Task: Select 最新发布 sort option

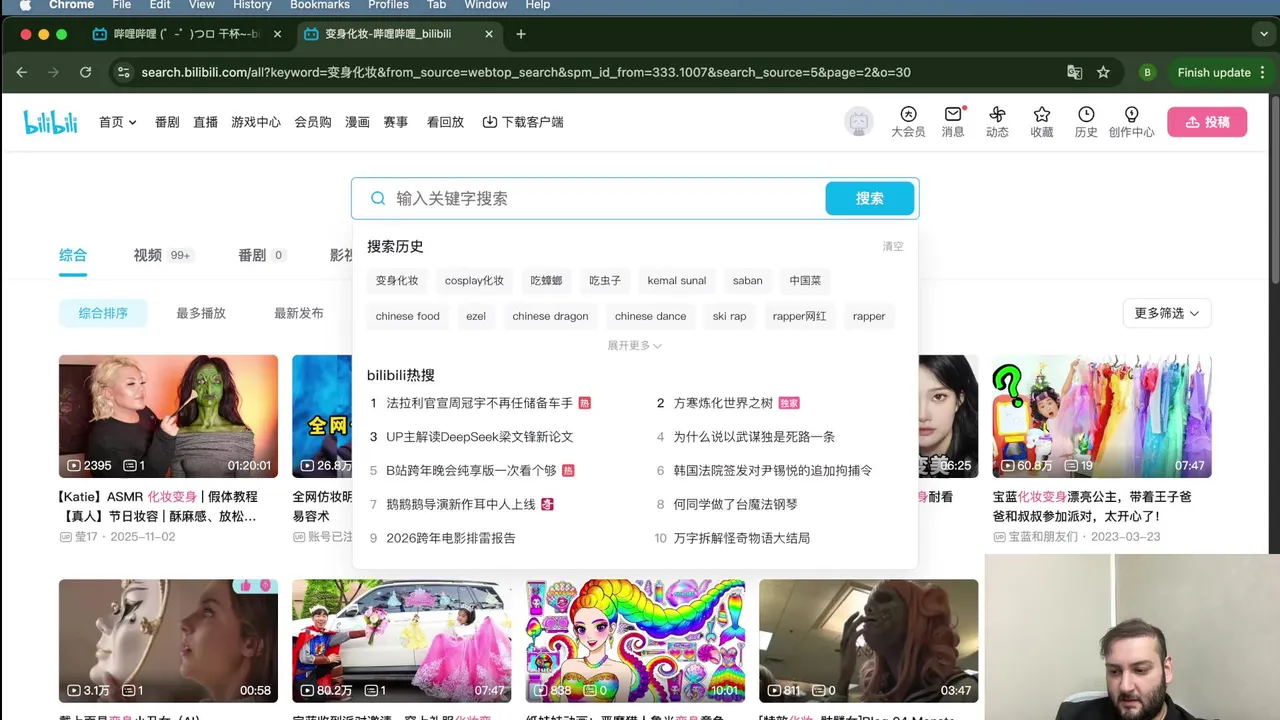Action: 299,313
